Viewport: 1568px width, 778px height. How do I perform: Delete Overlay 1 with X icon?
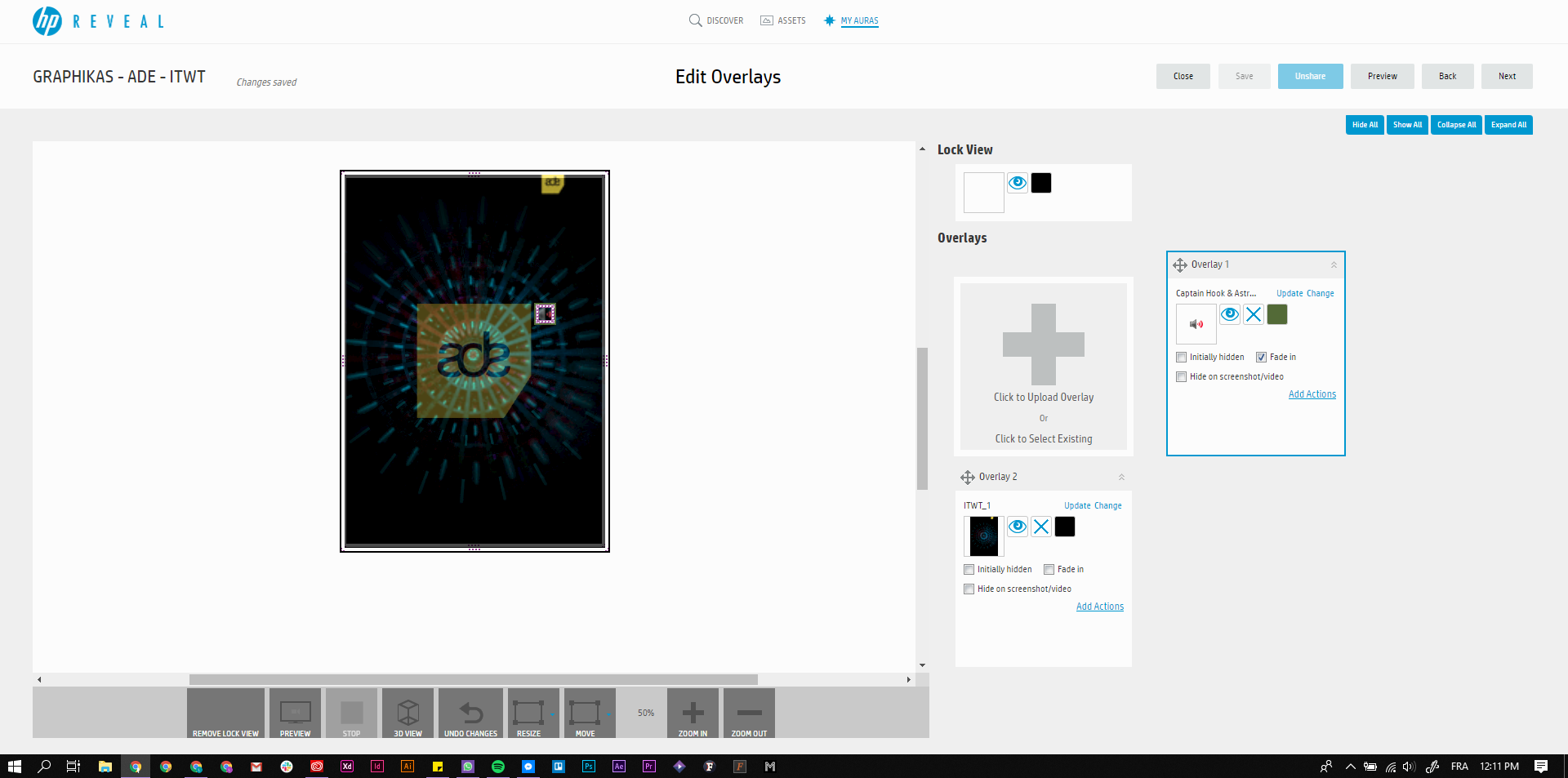(1254, 314)
